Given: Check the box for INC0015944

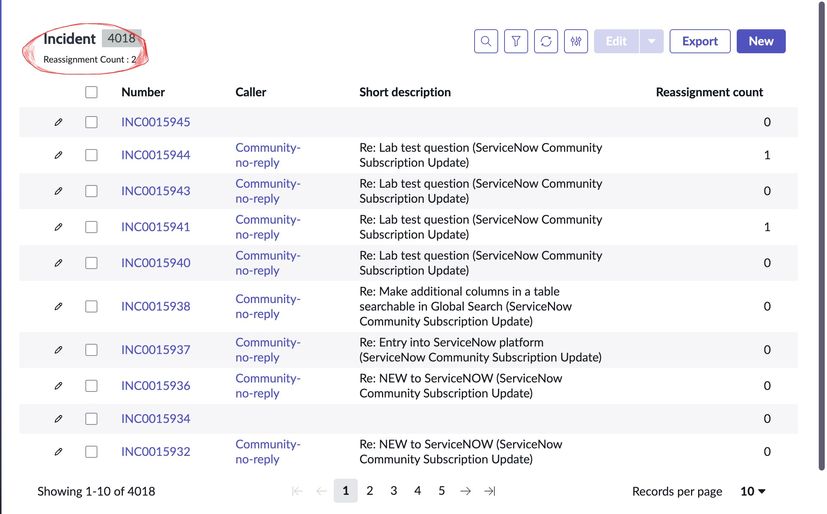Looking at the screenshot, I should tap(91, 155).
